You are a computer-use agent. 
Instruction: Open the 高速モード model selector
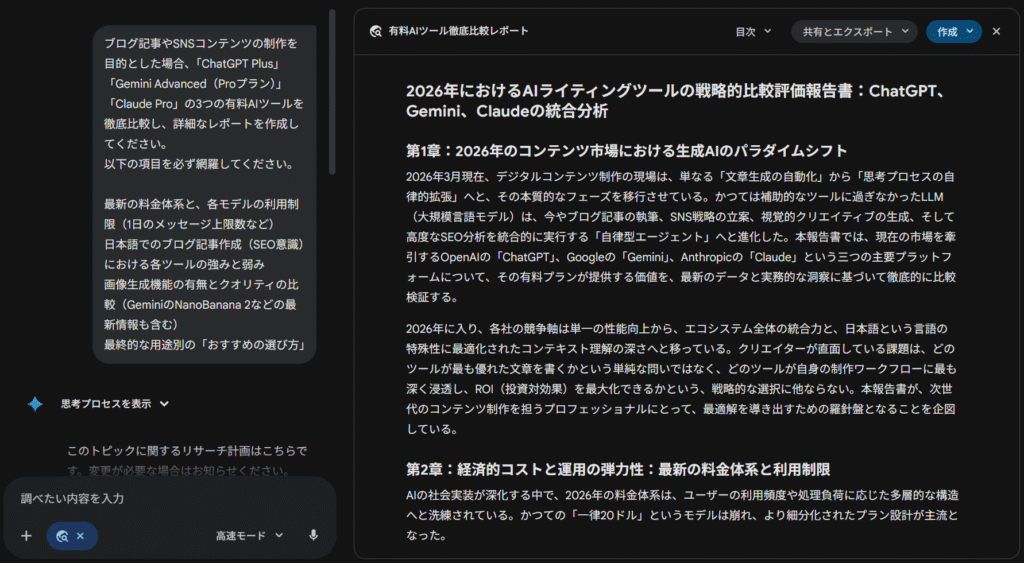(x=249, y=536)
